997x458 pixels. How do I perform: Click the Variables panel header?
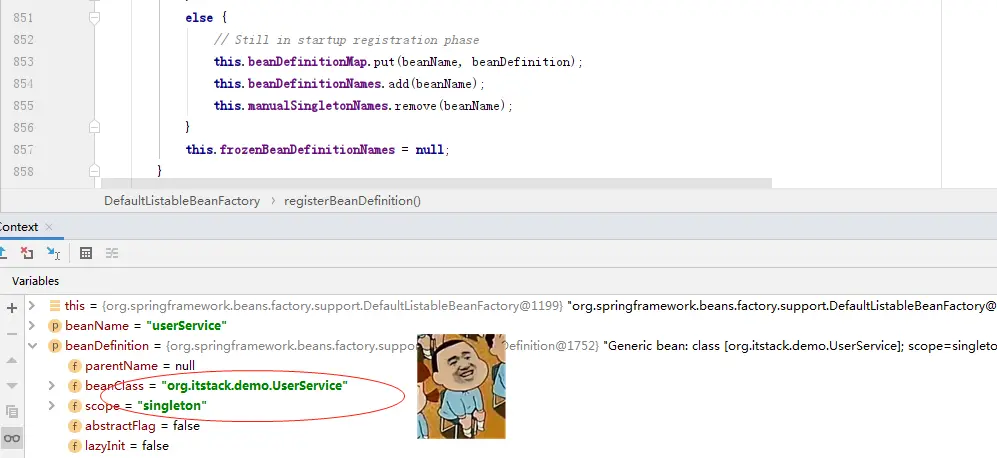click(x=36, y=281)
